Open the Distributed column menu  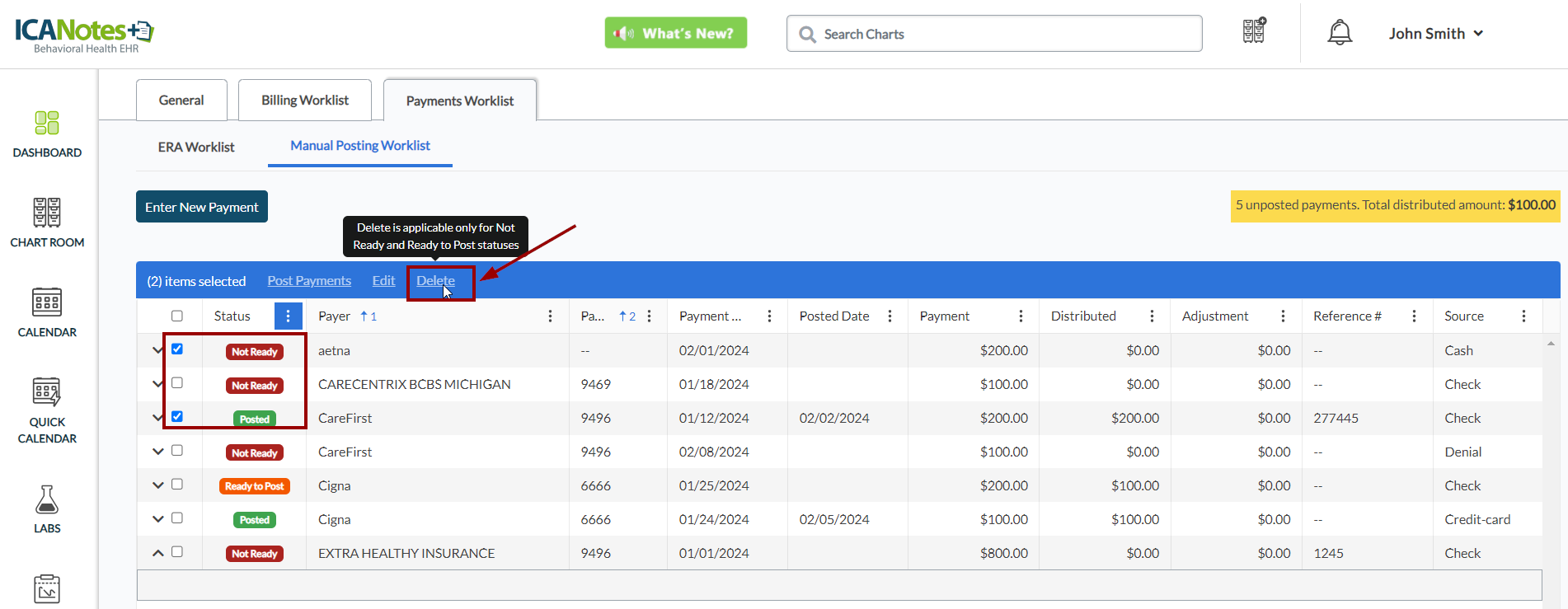pyautogui.click(x=1152, y=316)
